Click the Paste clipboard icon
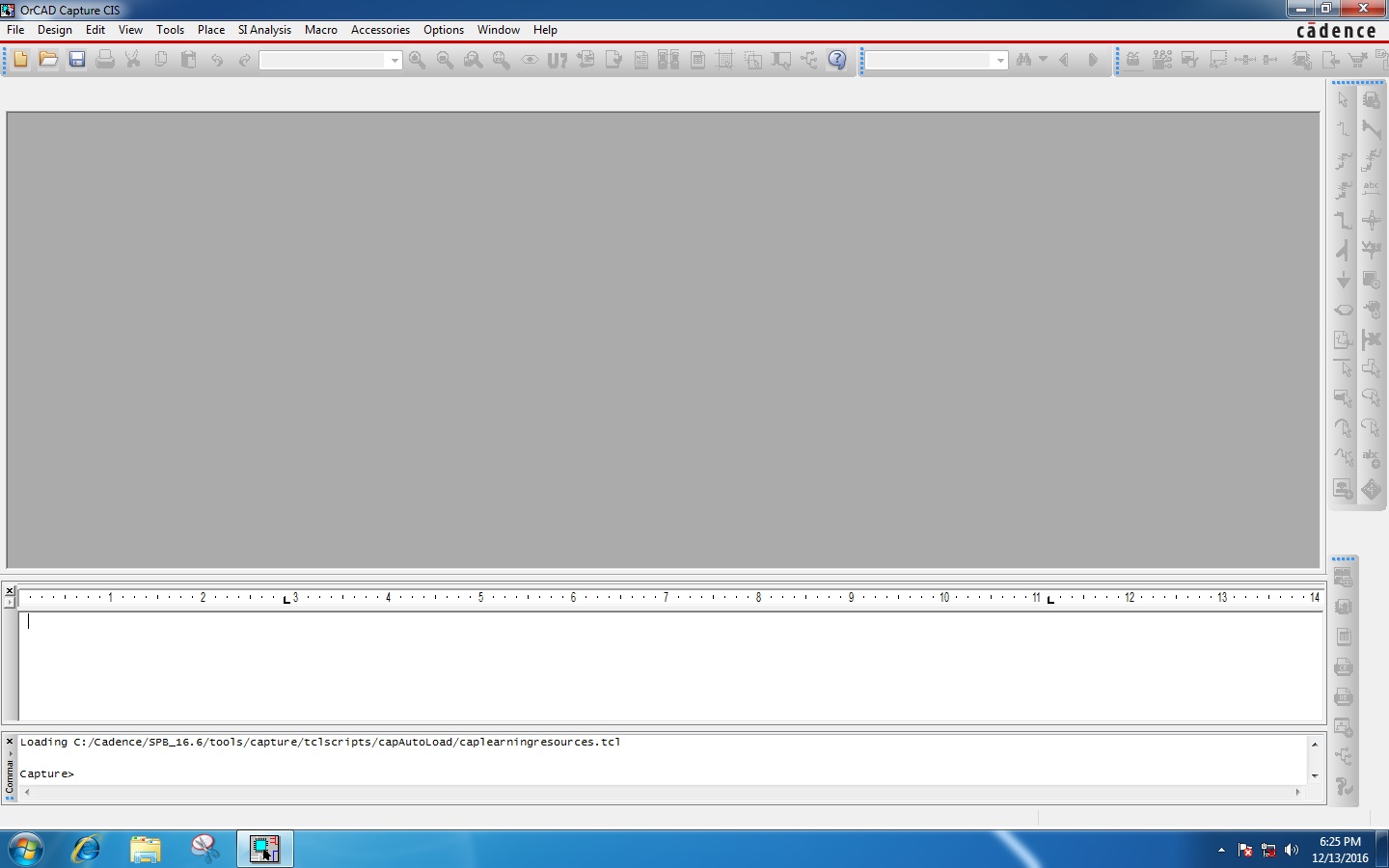 point(189,60)
